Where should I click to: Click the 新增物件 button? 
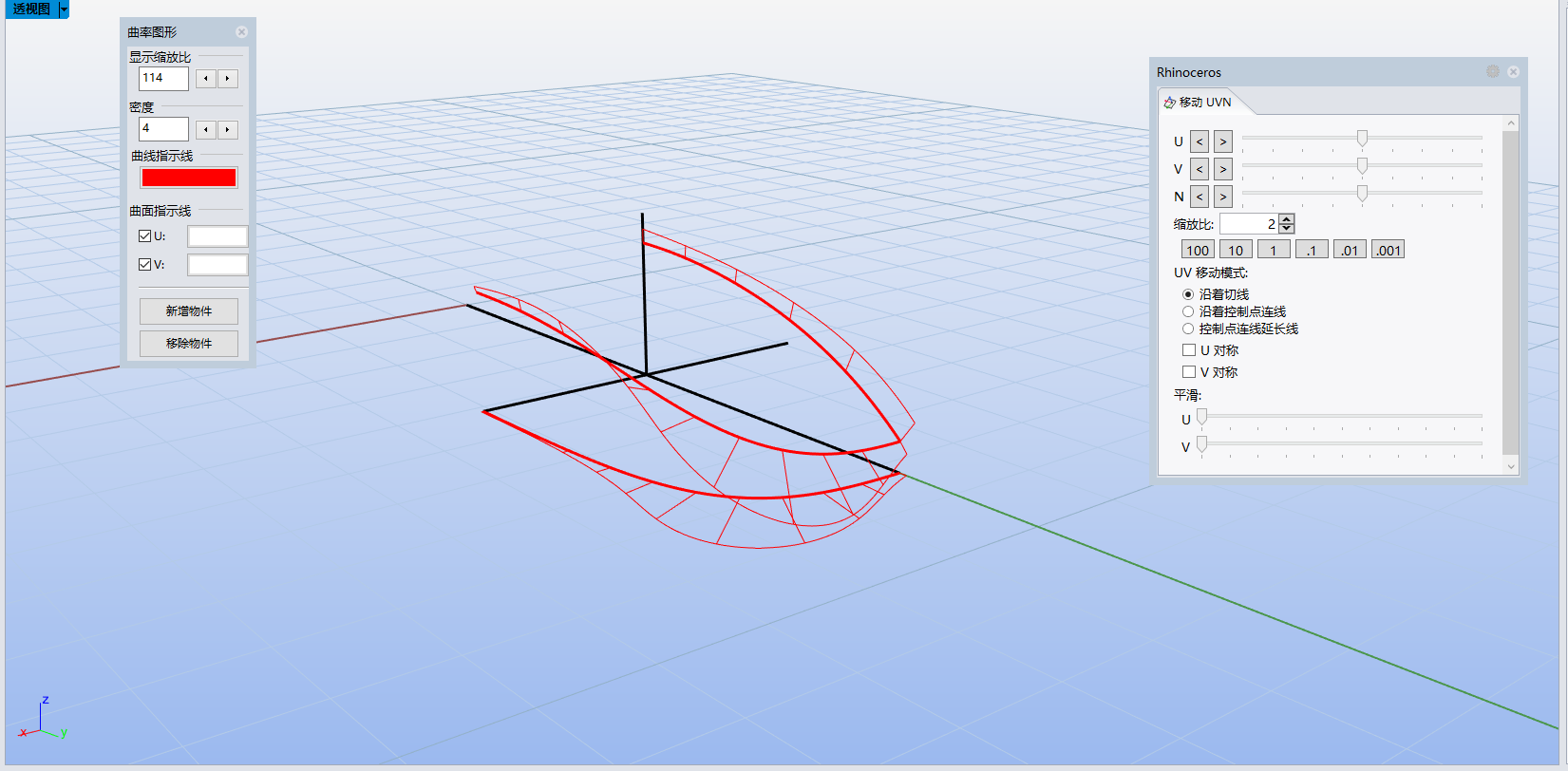point(189,311)
